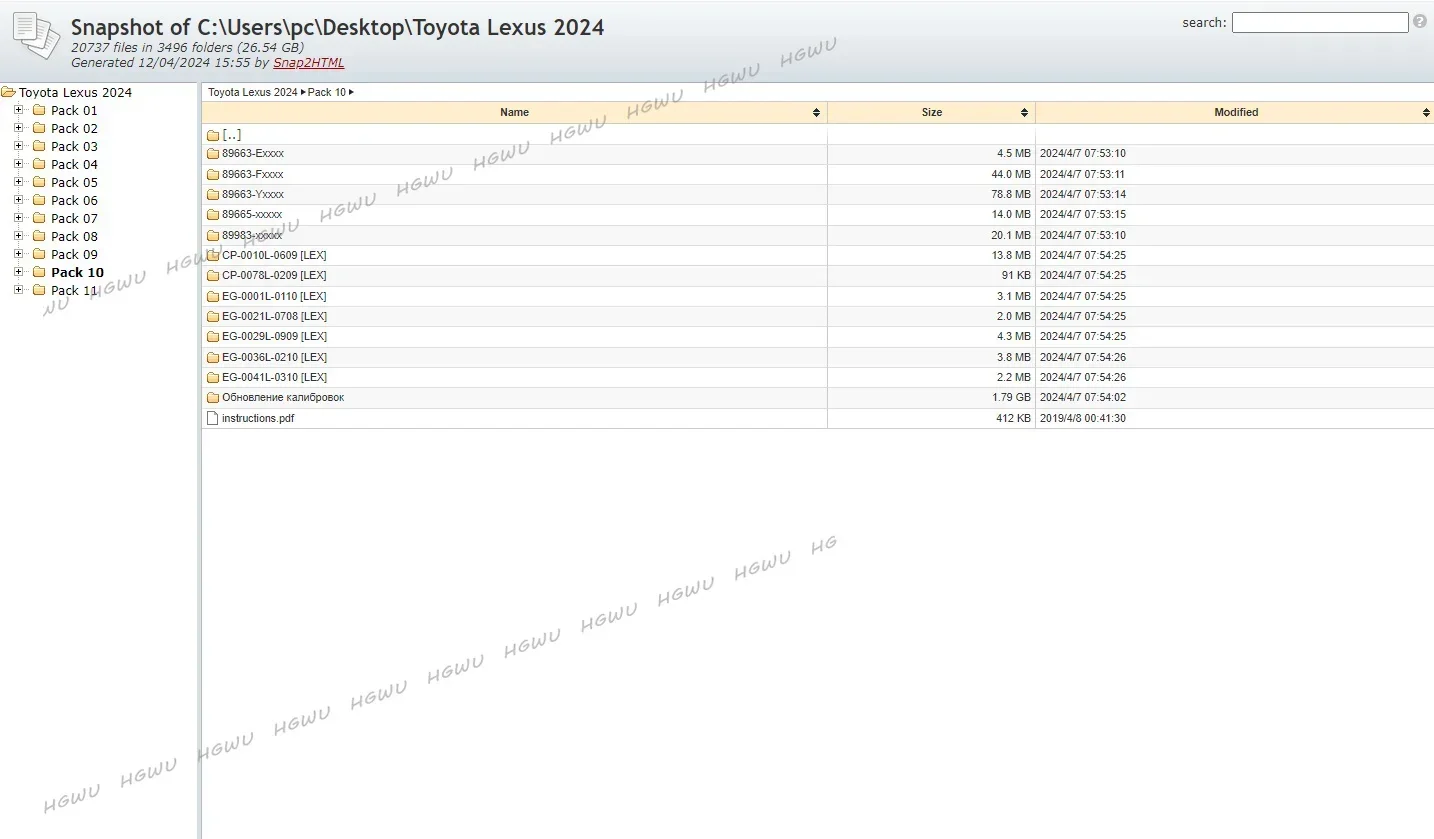Open the EG-0029L-0909 [LEX] folder name
The image size is (1434, 839).
[274, 336]
